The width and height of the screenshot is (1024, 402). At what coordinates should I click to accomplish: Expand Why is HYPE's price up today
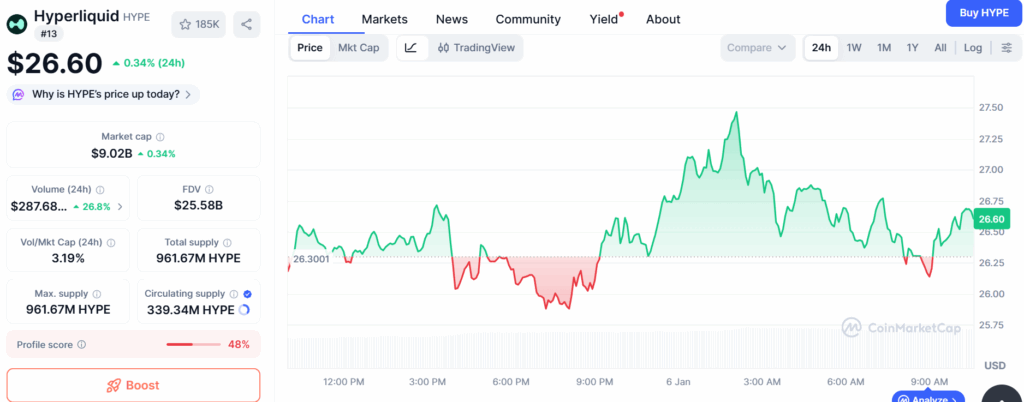tap(104, 94)
